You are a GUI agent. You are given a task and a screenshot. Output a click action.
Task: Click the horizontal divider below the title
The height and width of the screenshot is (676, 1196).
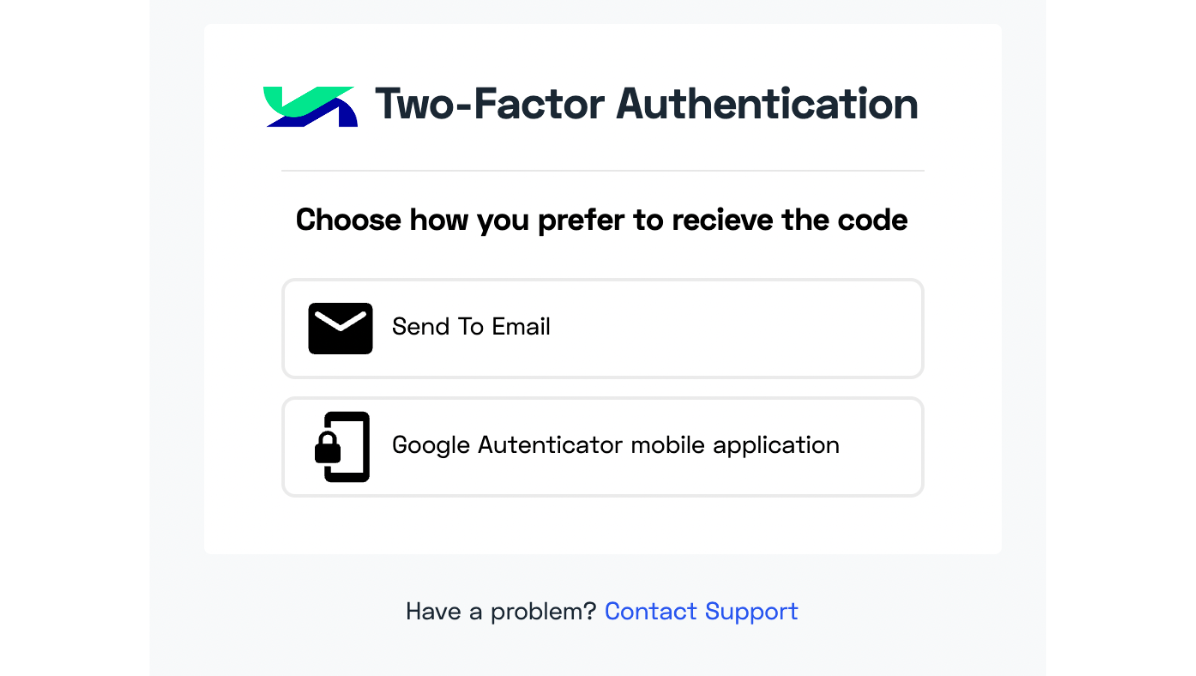click(x=603, y=171)
